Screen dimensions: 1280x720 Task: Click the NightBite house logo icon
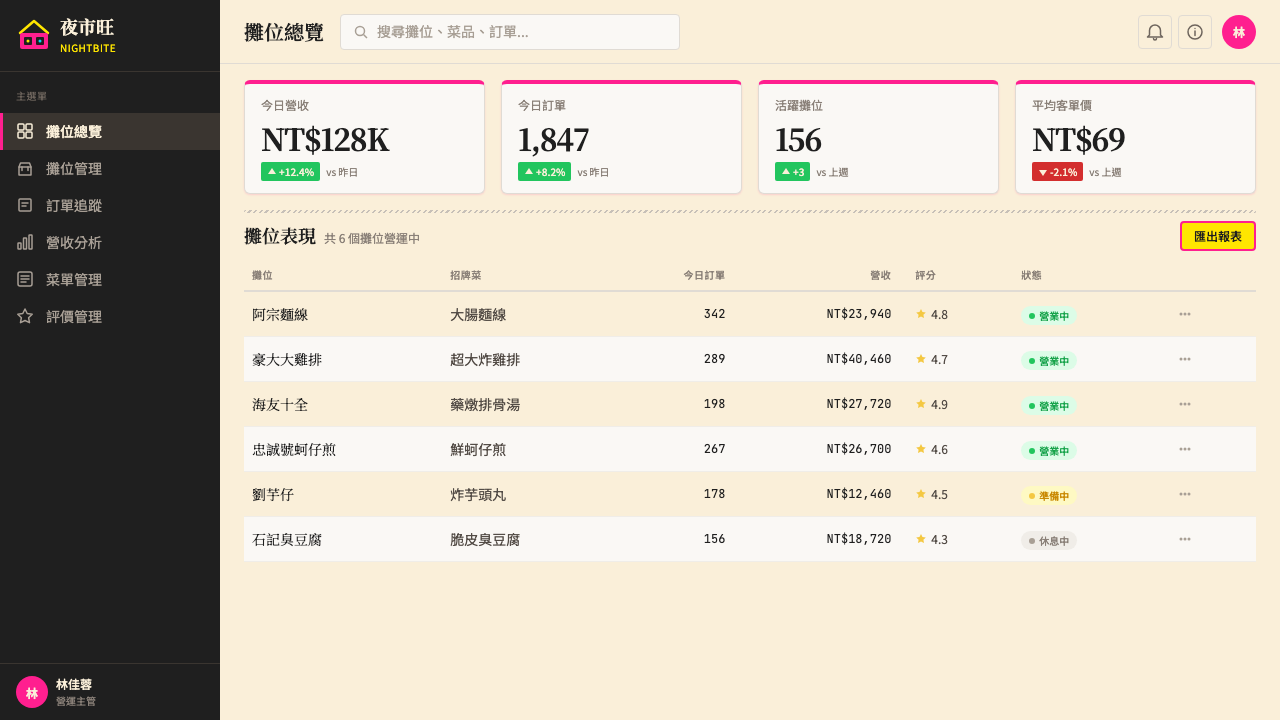pos(34,35)
